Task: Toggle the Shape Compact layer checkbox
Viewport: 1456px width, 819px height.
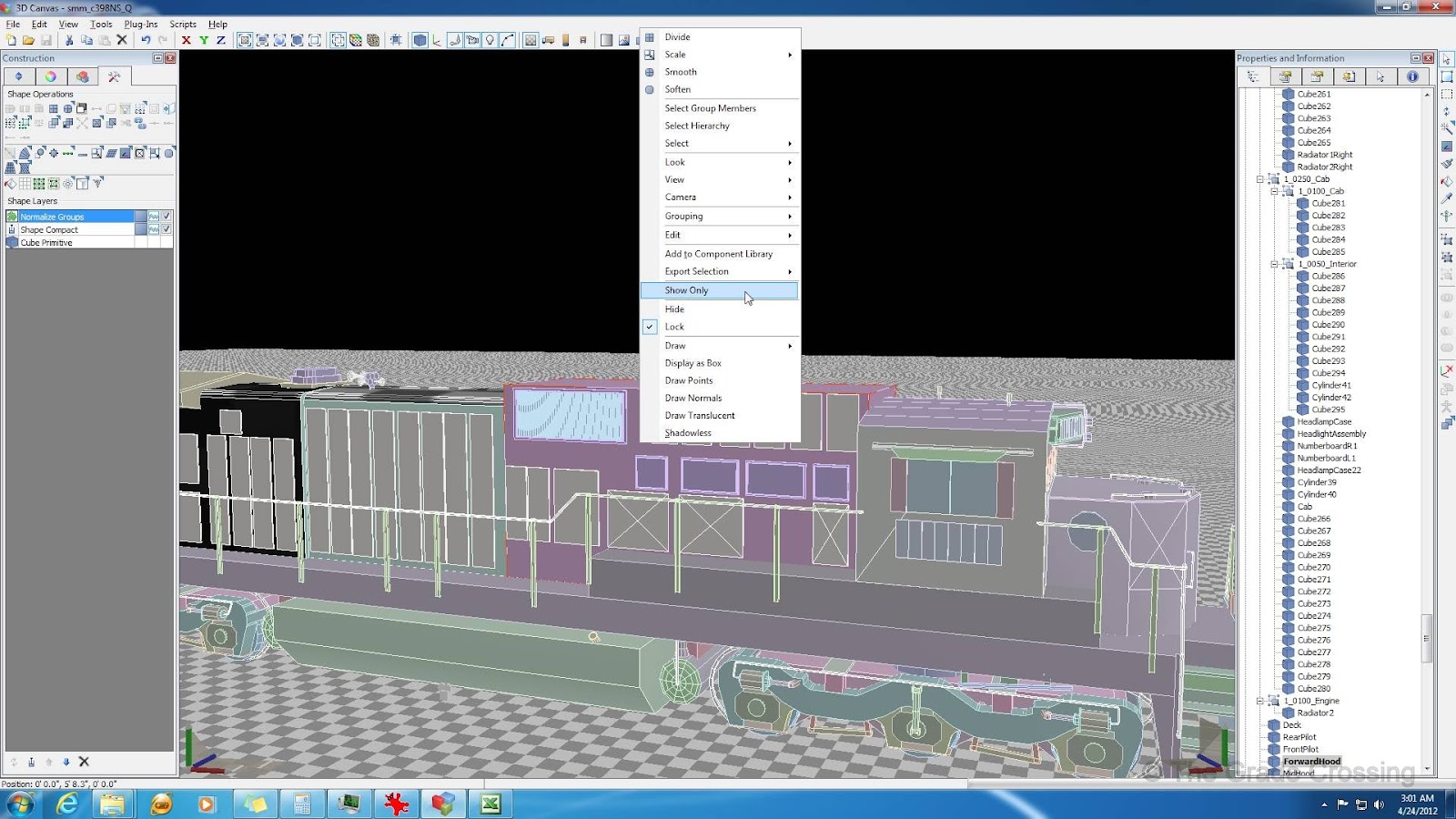Action: click(167, 229)
